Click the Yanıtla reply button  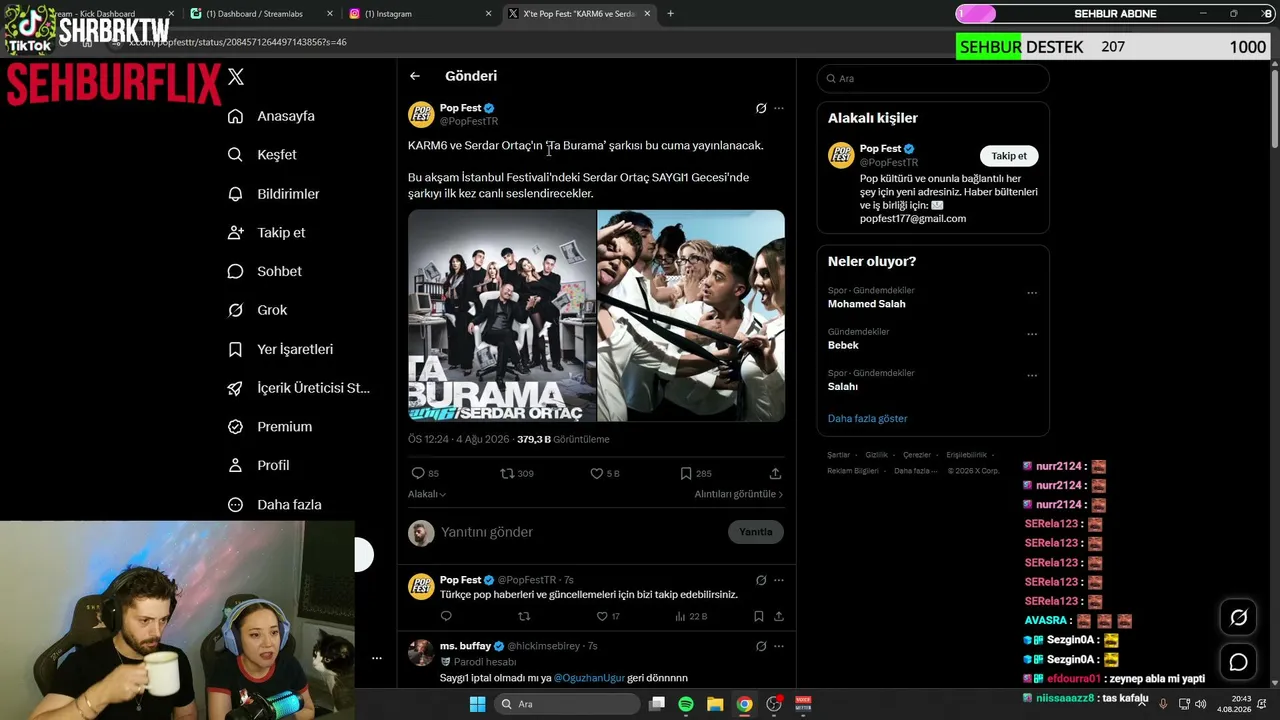(755, 532)
